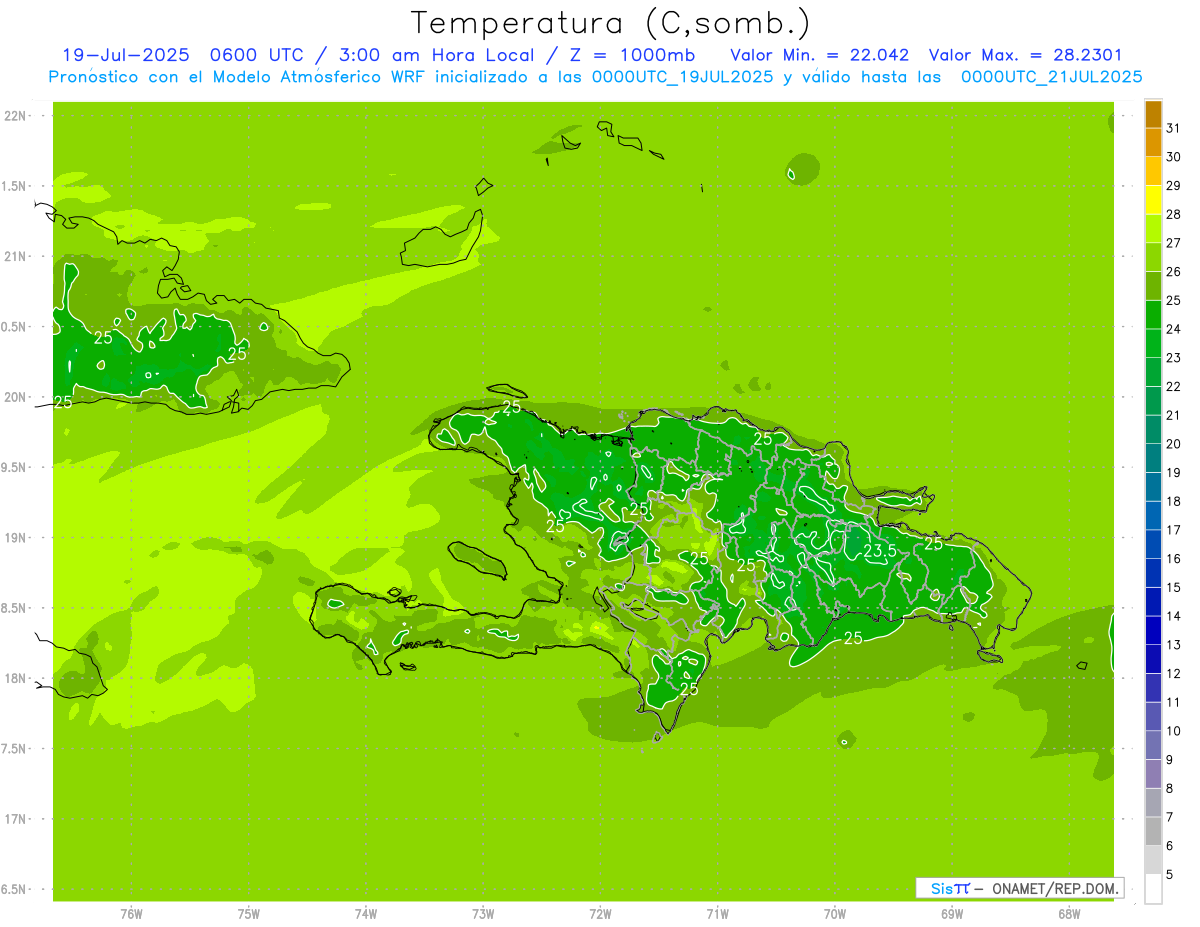The image size is (1200, 927).
Task: Click the "19N" latitude axis label
Action: tap(15, 538)
